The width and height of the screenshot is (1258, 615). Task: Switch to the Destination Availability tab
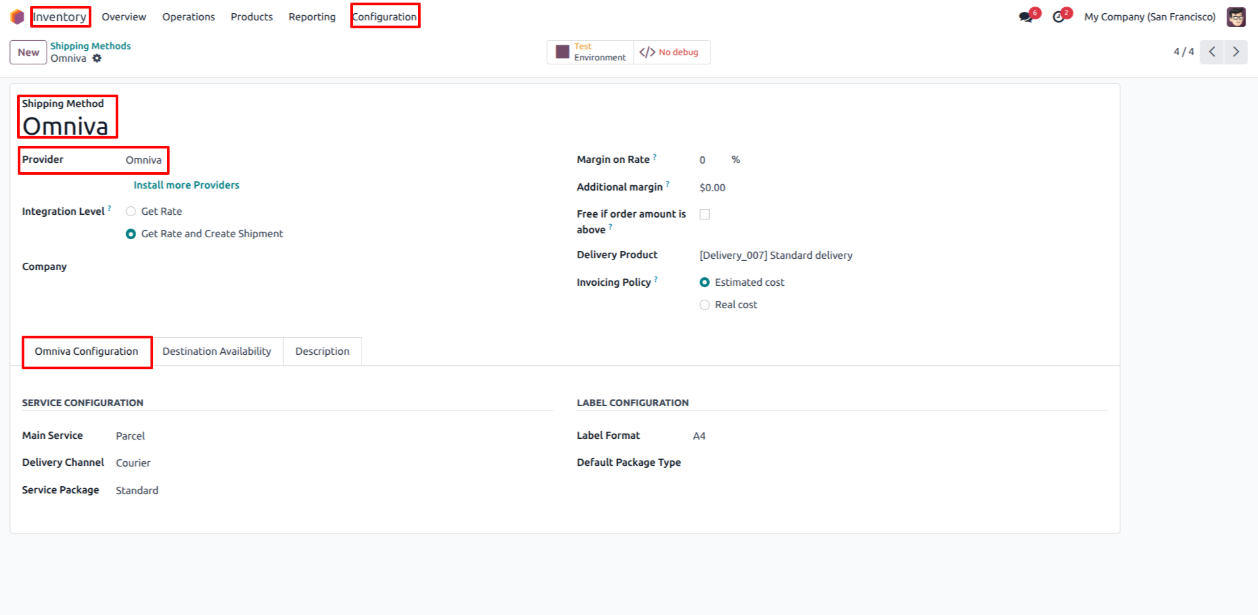(217, 352)
